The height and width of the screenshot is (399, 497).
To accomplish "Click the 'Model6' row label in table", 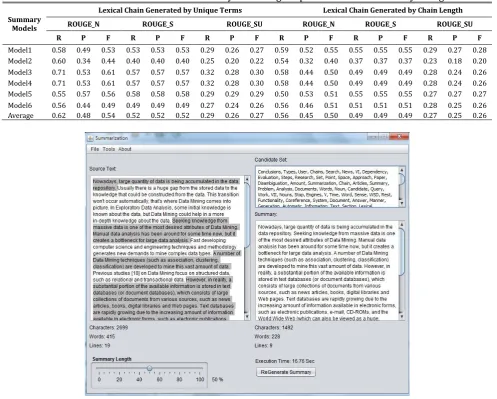I will tap(20, 105).
